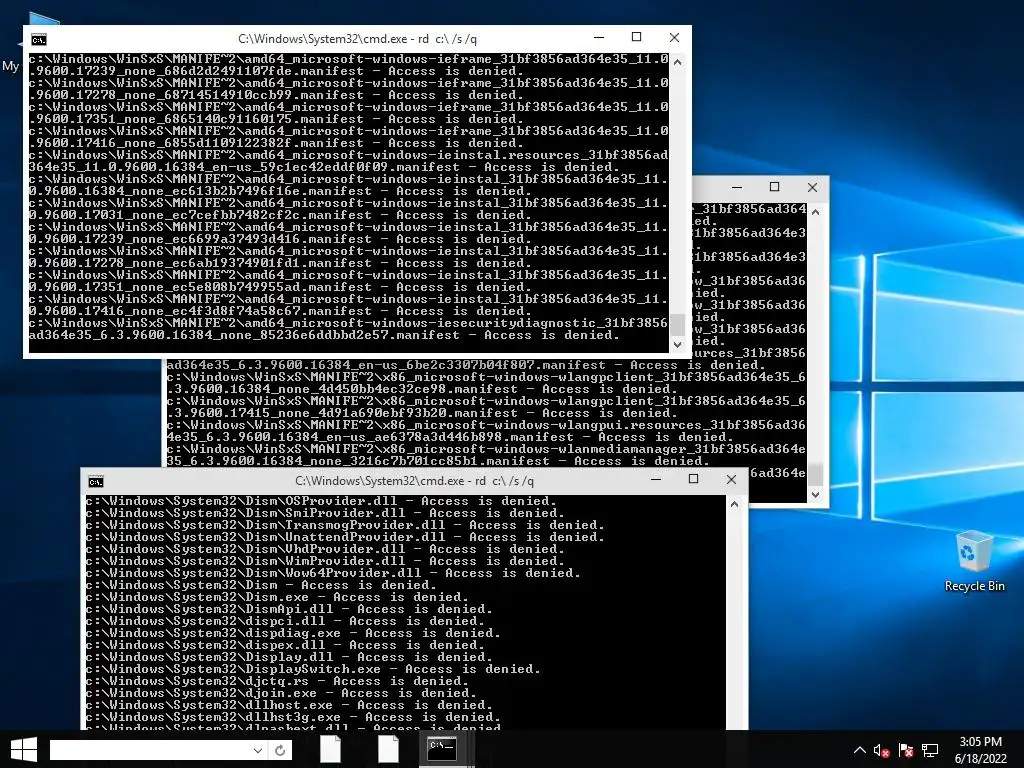
Task: Close the top cmd window
Action: pyautogui.click(x=675, y=38)
